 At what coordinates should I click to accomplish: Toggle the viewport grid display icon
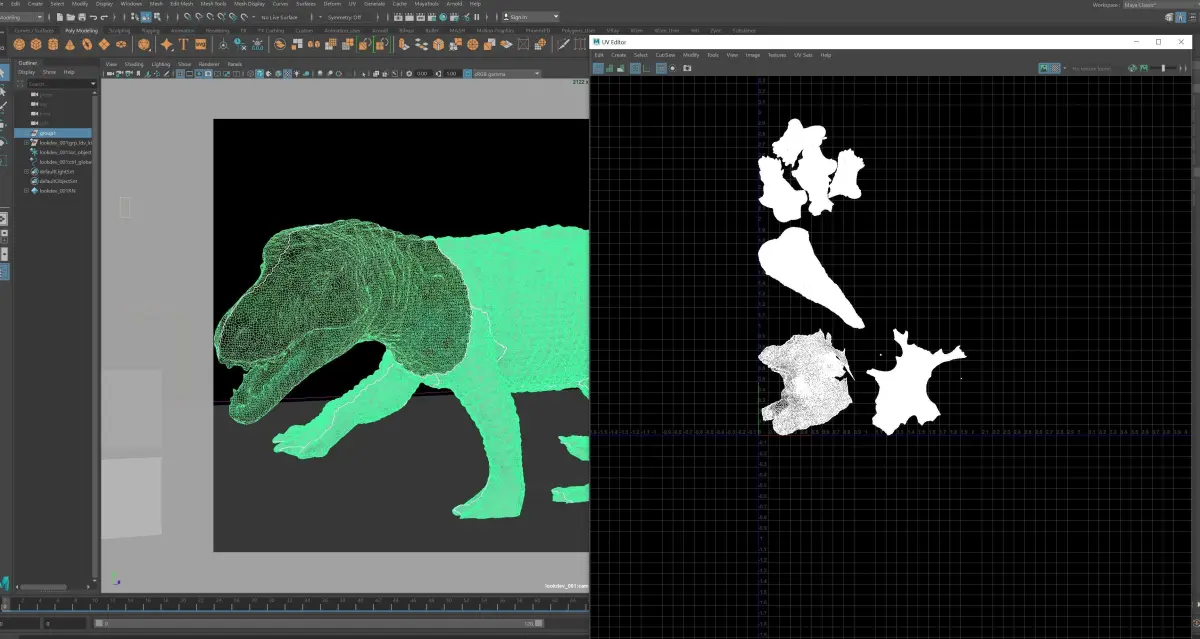pyautogui.click(x=180, y=74)
